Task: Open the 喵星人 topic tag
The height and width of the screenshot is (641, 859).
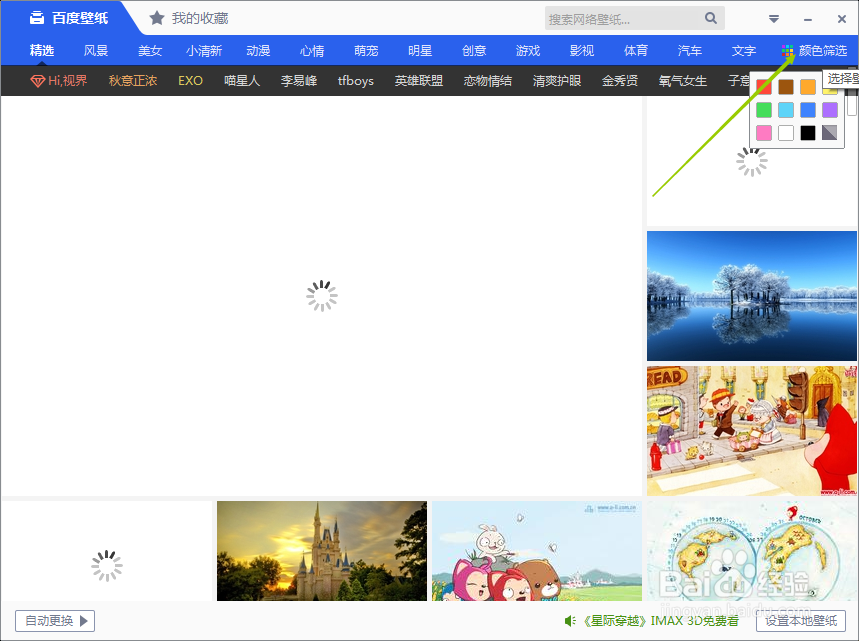Action: (242, 81)
